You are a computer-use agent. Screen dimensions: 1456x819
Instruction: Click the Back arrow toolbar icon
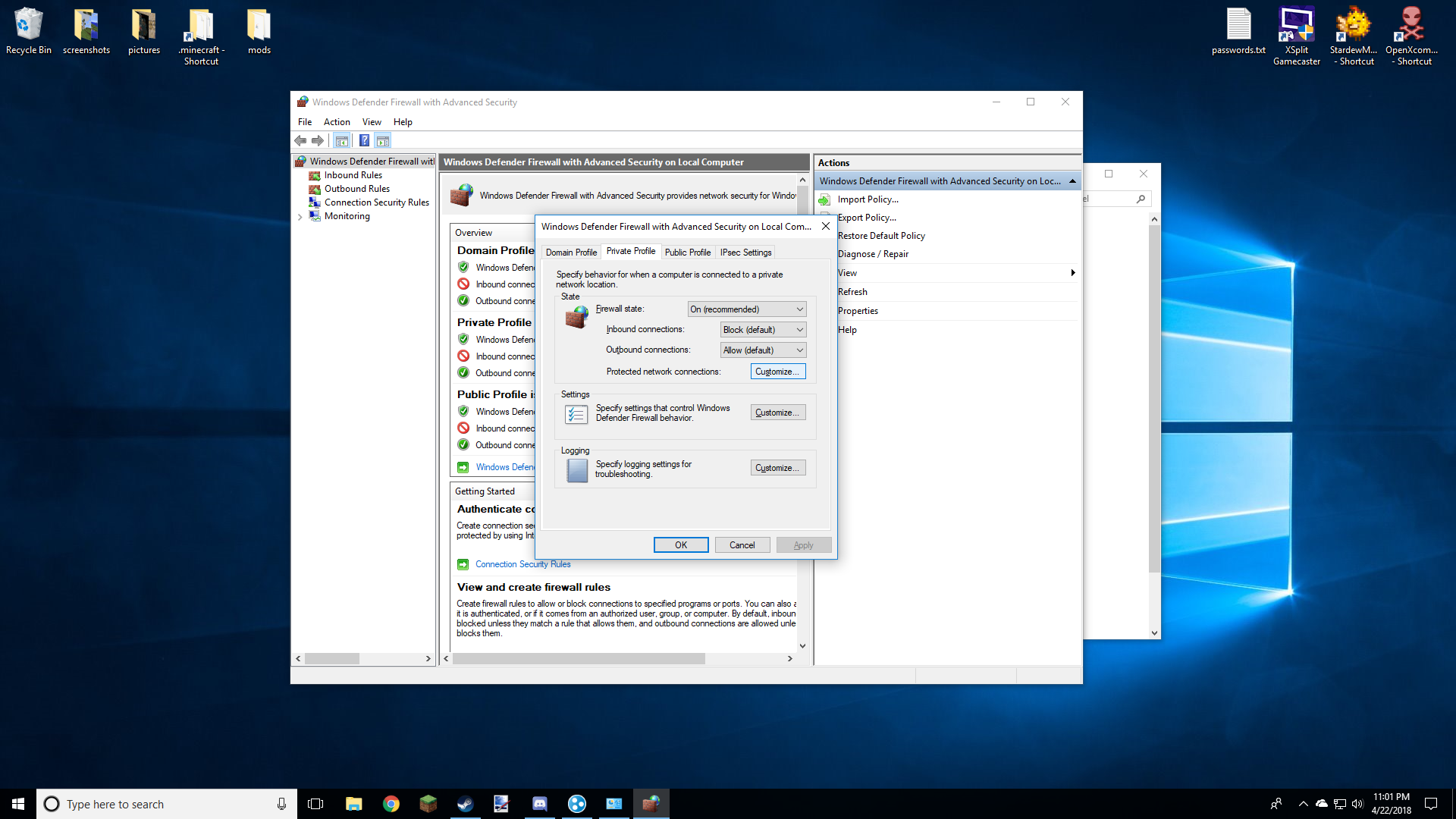click(x=300, y=140)
